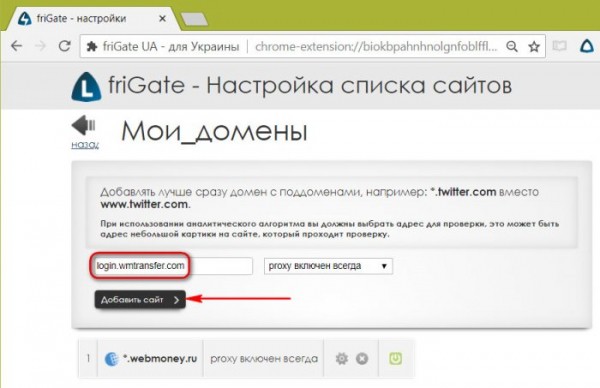This screenshot has height=388, width=600.
Task: Open a new browser tab
Action: pos(194,19)
